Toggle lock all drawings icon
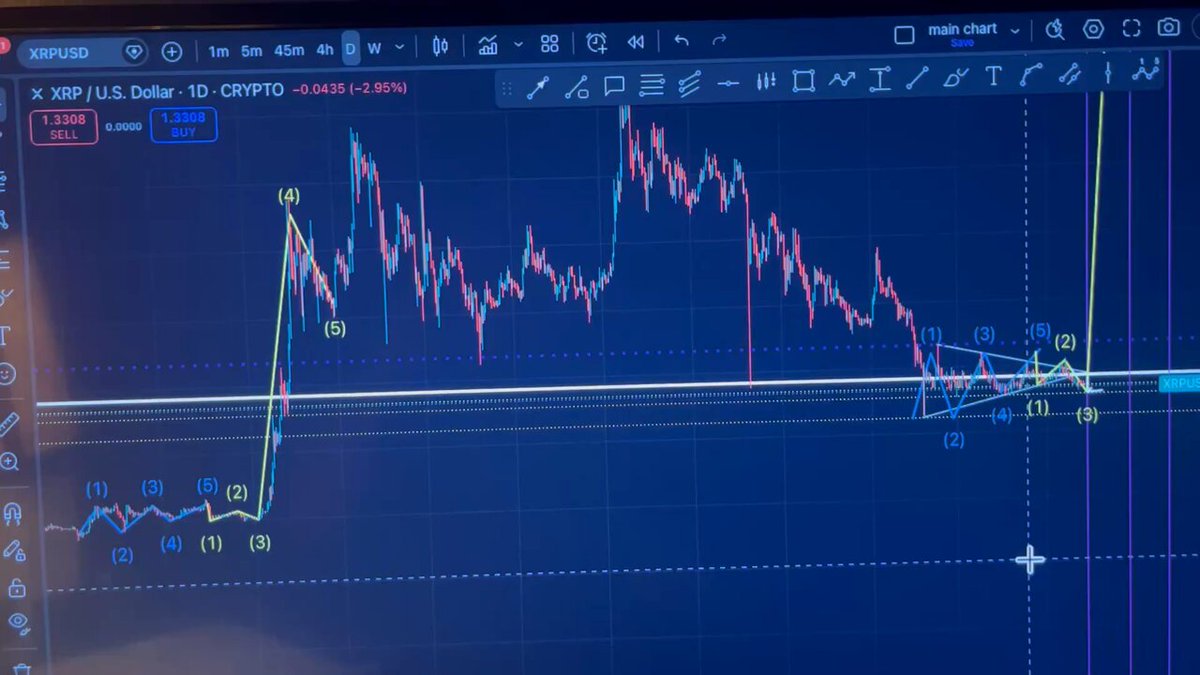 (15, 587)
